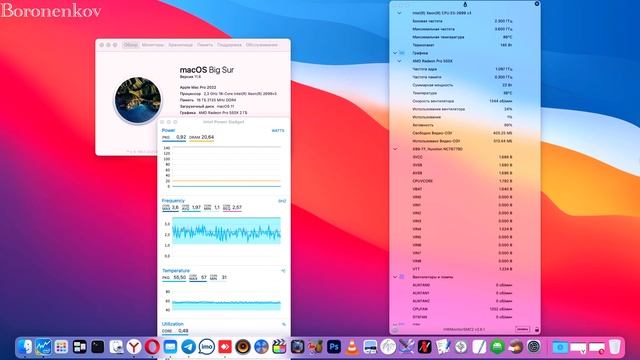Viewport: 640px width, 360px height.
Task: Collapse the Intel Xeon CPU section
Action: point(399,13)
